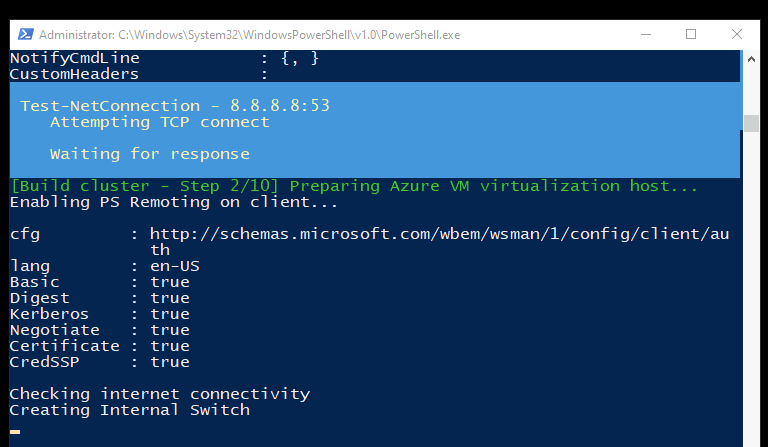Click the scrollbar up arrow
Screen dimensions: 768x447
(751, 59)
